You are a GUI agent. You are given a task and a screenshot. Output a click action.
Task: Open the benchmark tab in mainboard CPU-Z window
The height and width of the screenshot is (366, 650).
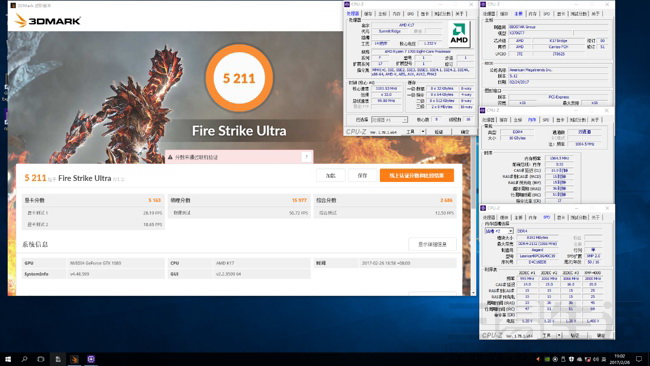pyautogui.click(x=578, y=14)
